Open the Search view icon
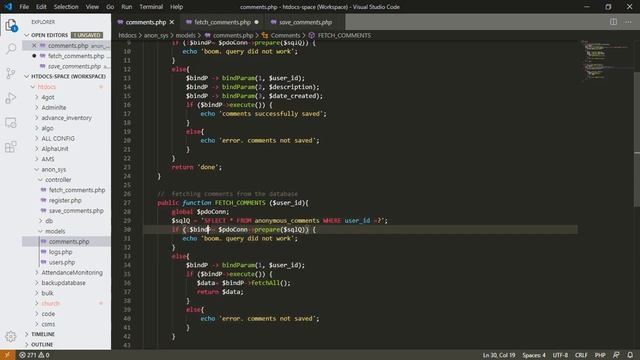The height and width of the screenshot is (360, 640). 11,49
